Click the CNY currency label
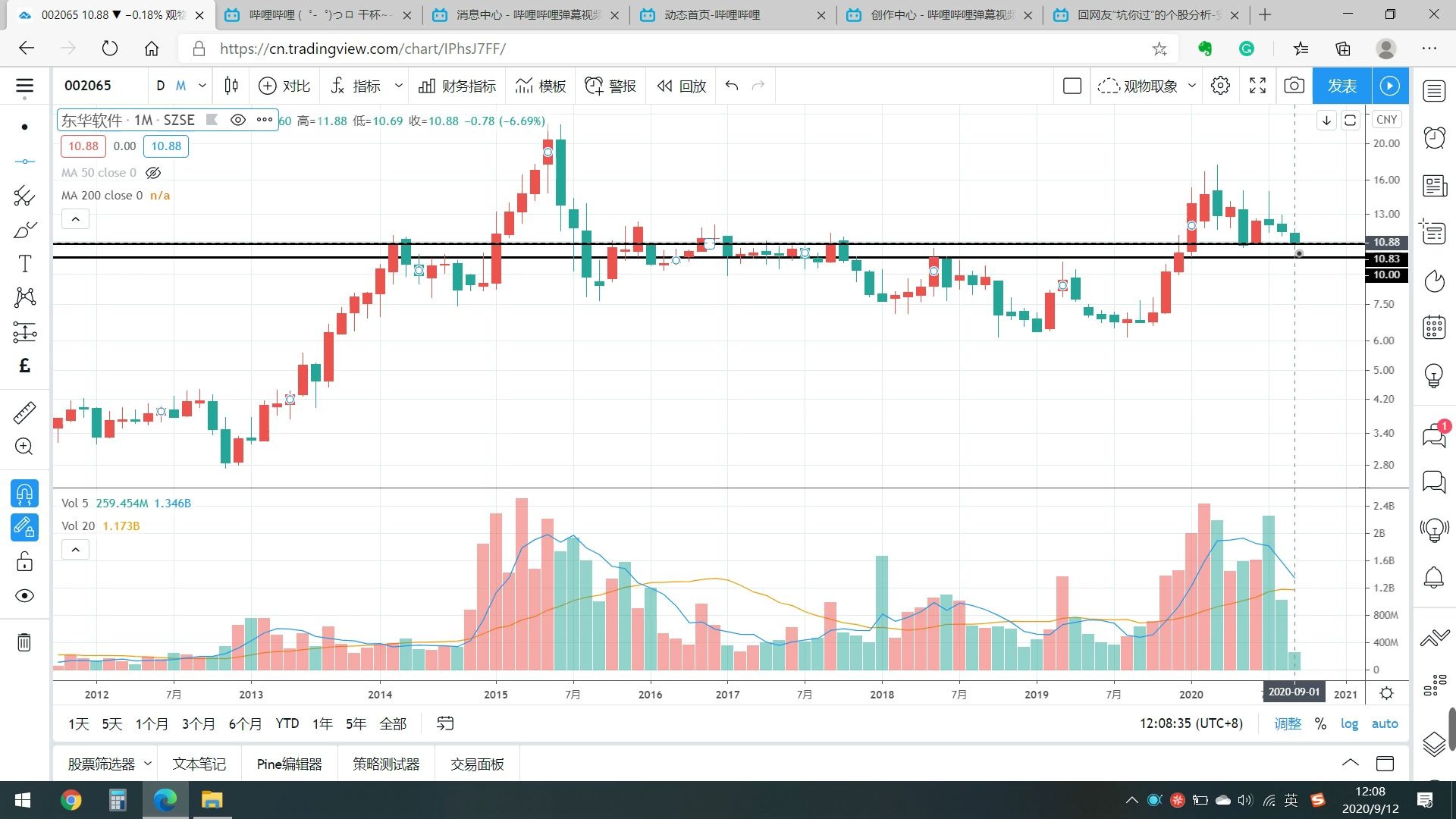The width and height of the screenshot is (1456, 819). pos(1387,120)
